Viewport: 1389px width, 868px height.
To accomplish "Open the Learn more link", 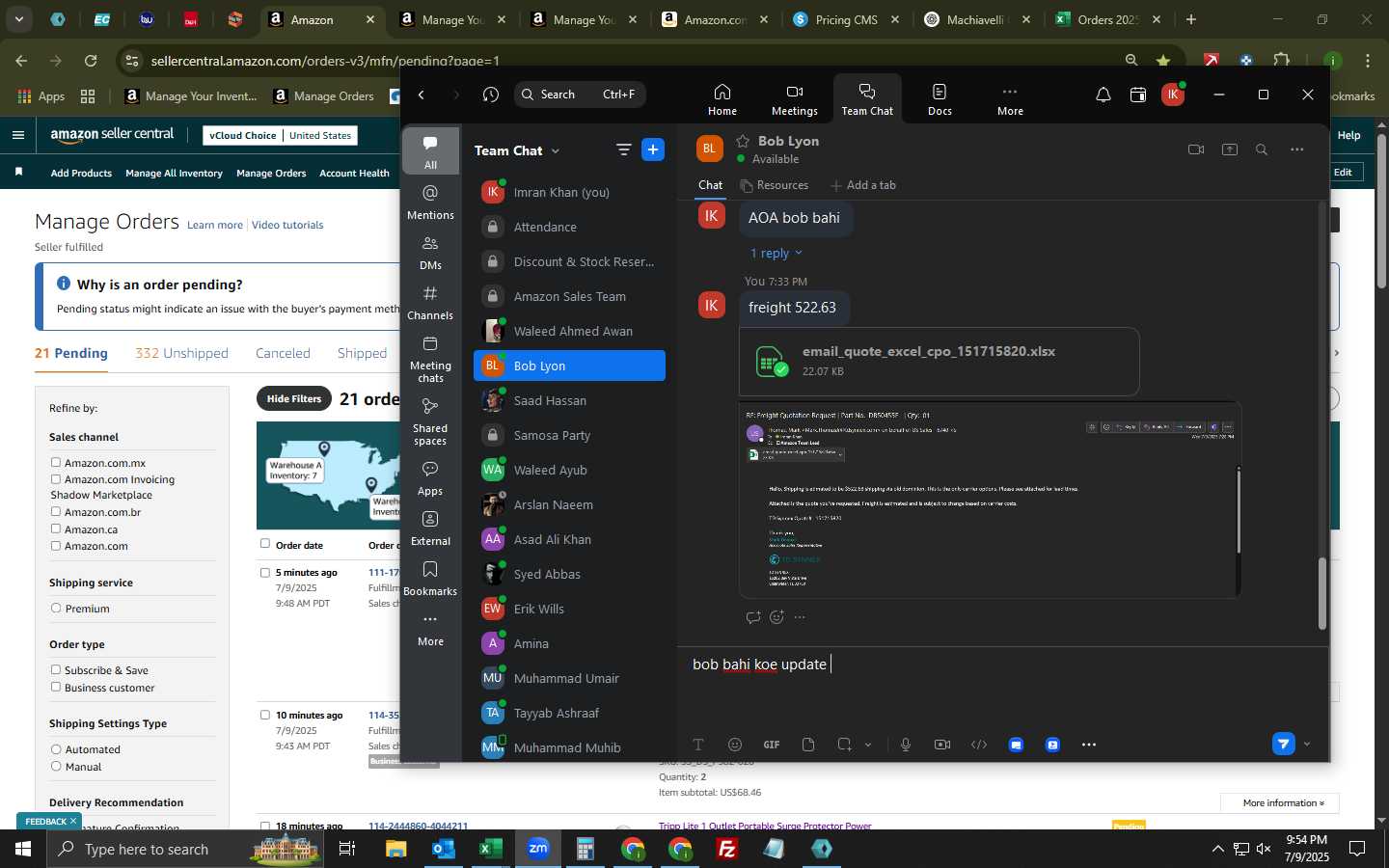I will pos(215,225).
